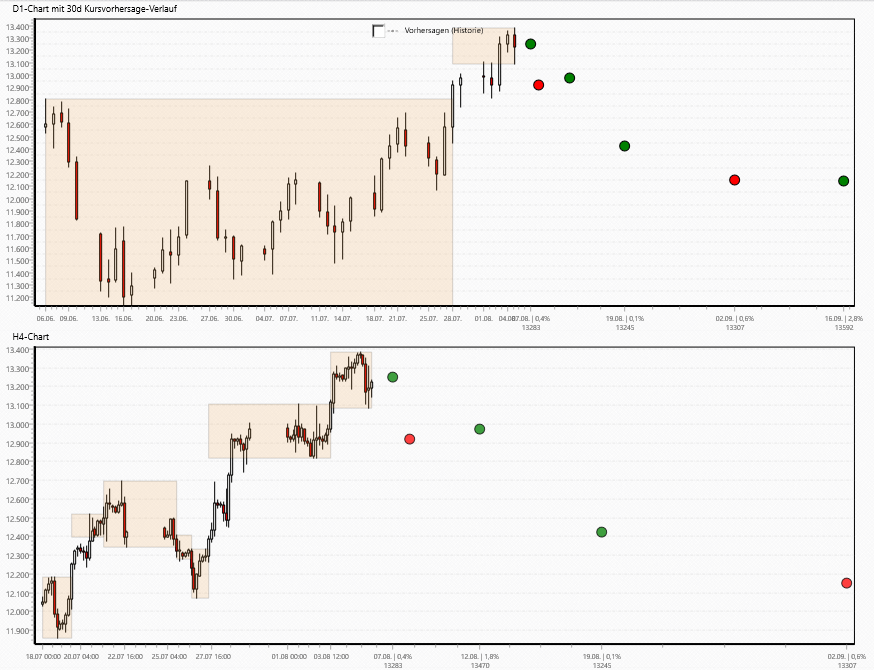Select green forecast dot above 19.08. in D1-Chart
This screenshot has width=874, height=670.
(625, 146)
